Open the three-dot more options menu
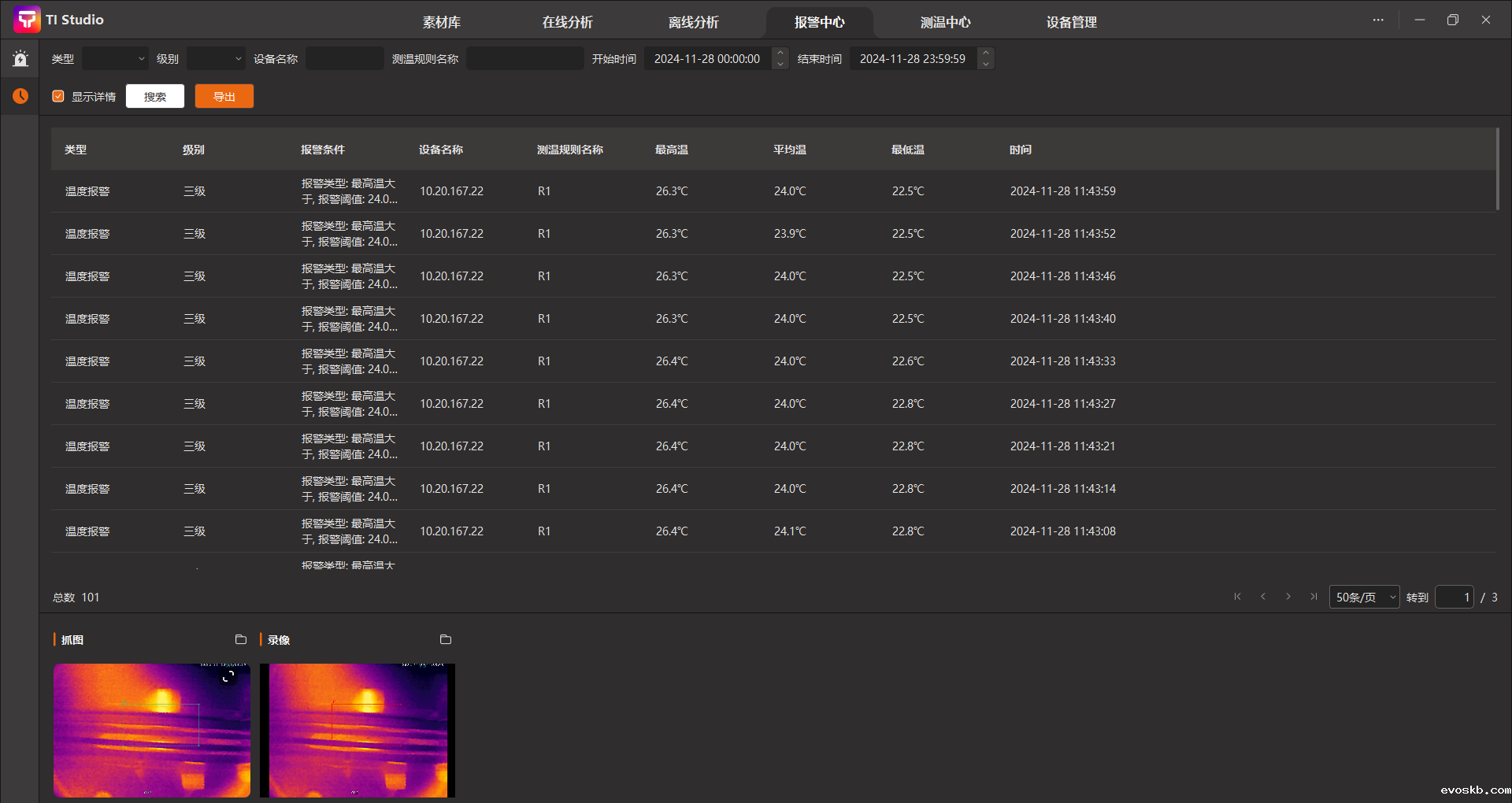Image resolution: width=1512 pixels, height=803 pixels. pos(1378,20)
